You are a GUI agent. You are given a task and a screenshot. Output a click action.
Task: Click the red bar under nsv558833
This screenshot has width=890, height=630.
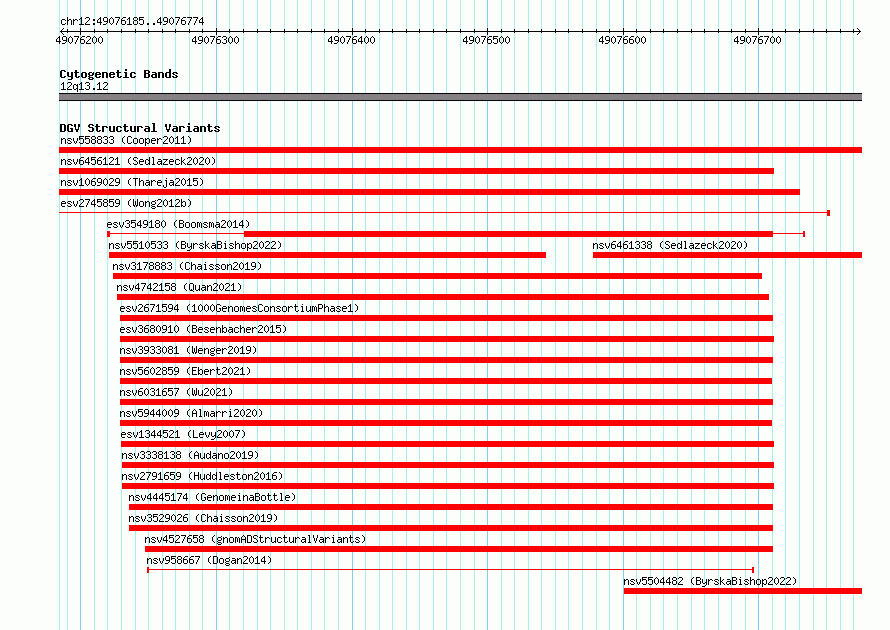(x=460, y=150)
